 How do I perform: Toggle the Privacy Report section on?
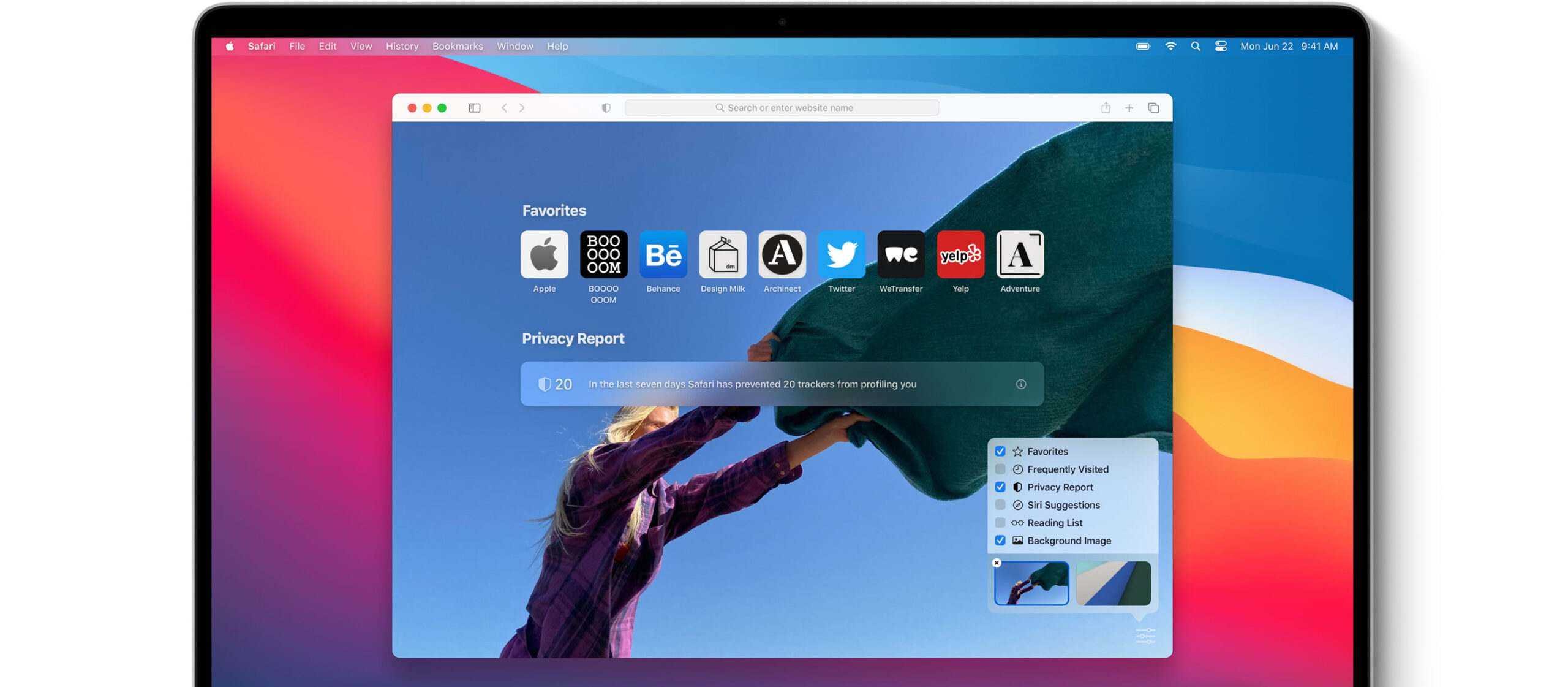click(1001, 487)
